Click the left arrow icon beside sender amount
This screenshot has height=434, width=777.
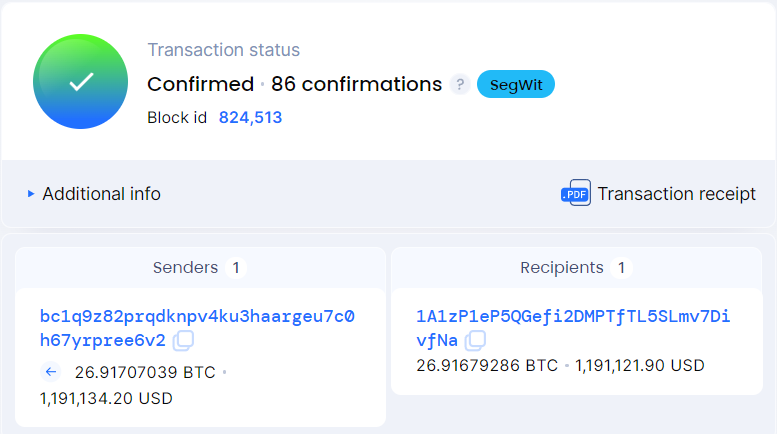(51, 373)
